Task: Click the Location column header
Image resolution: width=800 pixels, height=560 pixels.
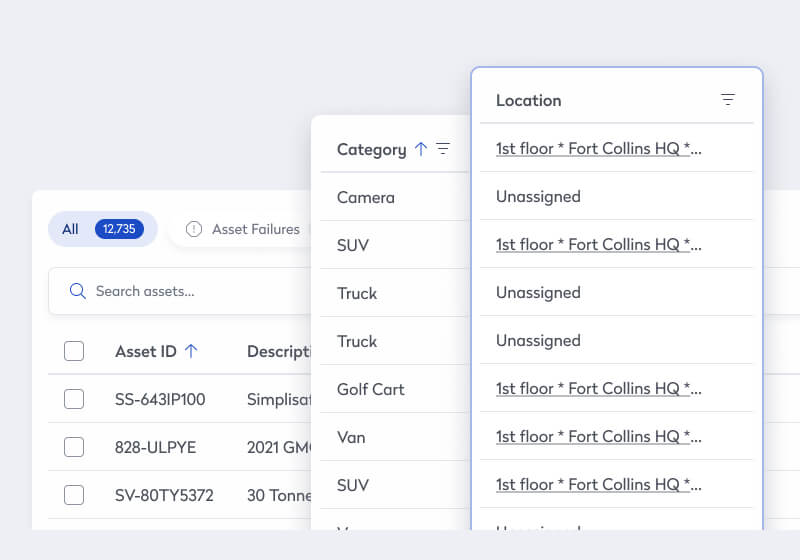Action: point(529,100)
